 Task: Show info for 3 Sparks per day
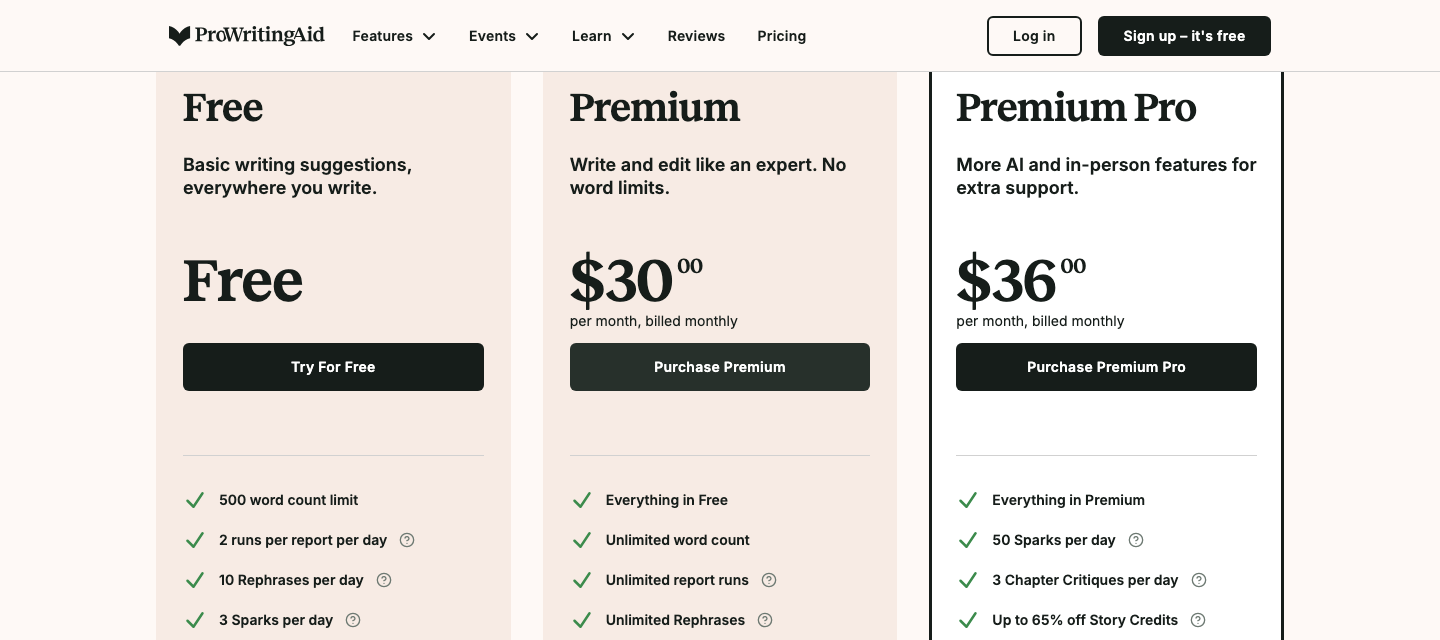point(353,620)
